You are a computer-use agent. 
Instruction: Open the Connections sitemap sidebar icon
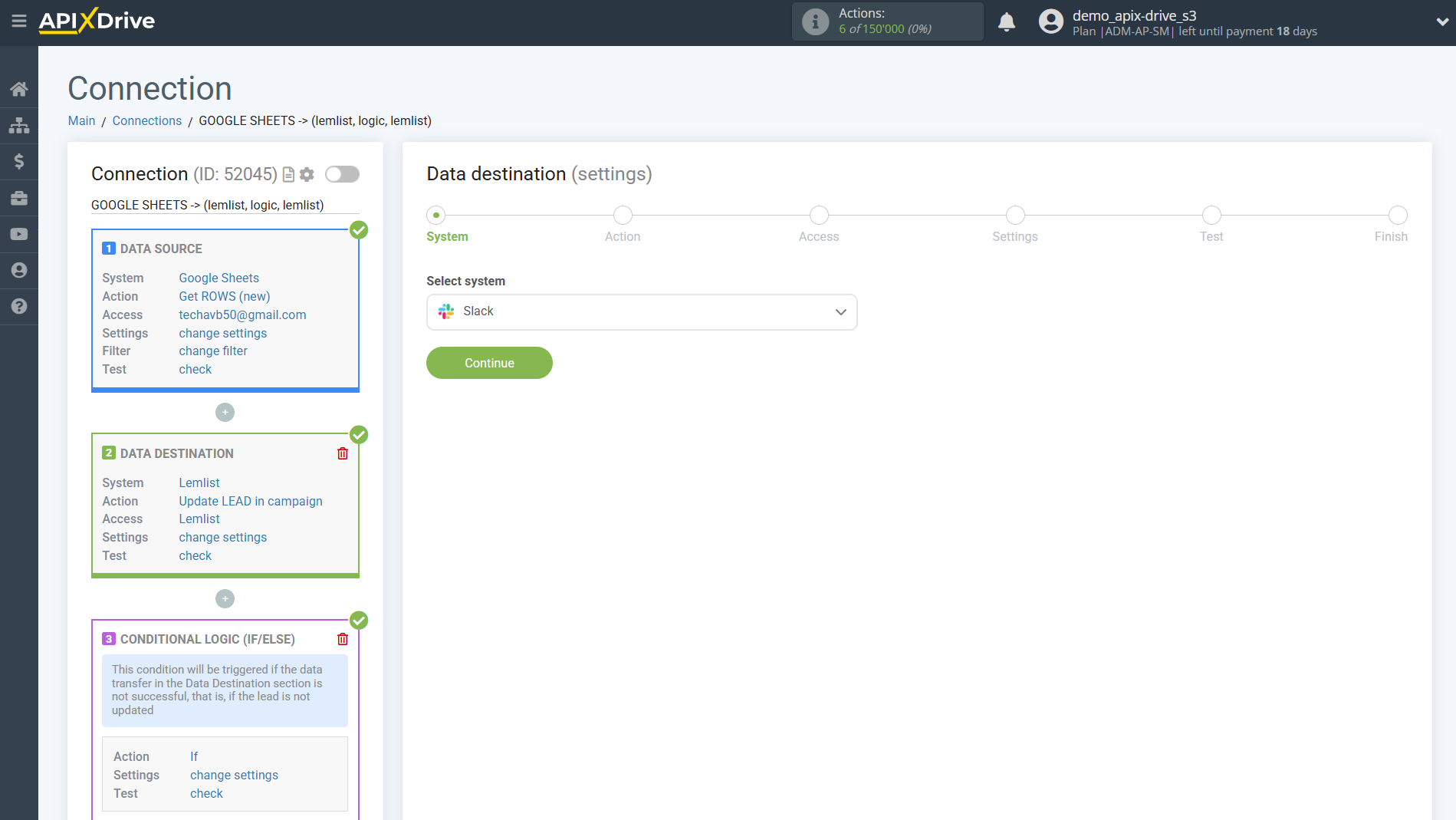tap(19, 125)
